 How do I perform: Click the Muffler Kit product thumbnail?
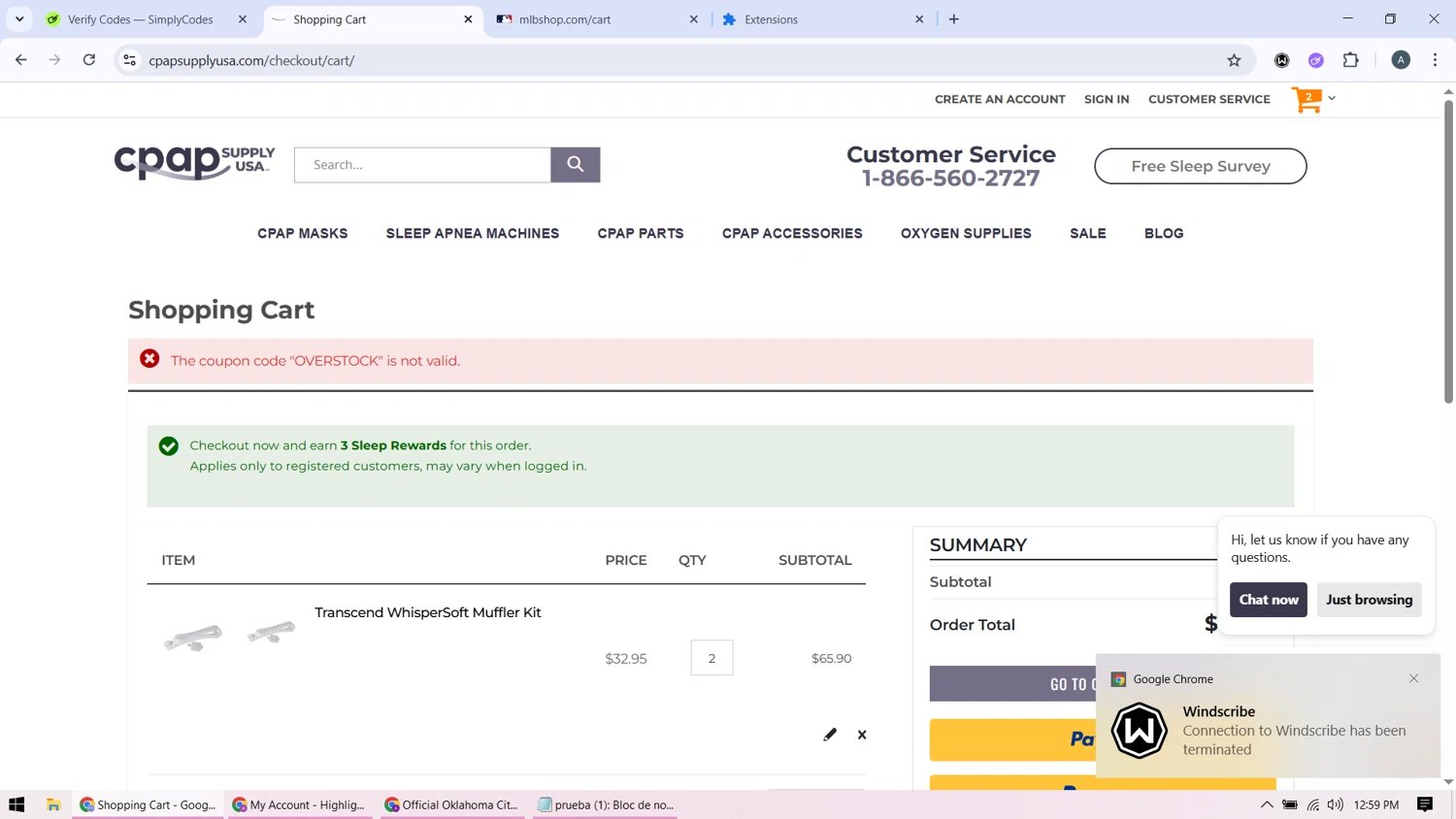coord(230,636)
